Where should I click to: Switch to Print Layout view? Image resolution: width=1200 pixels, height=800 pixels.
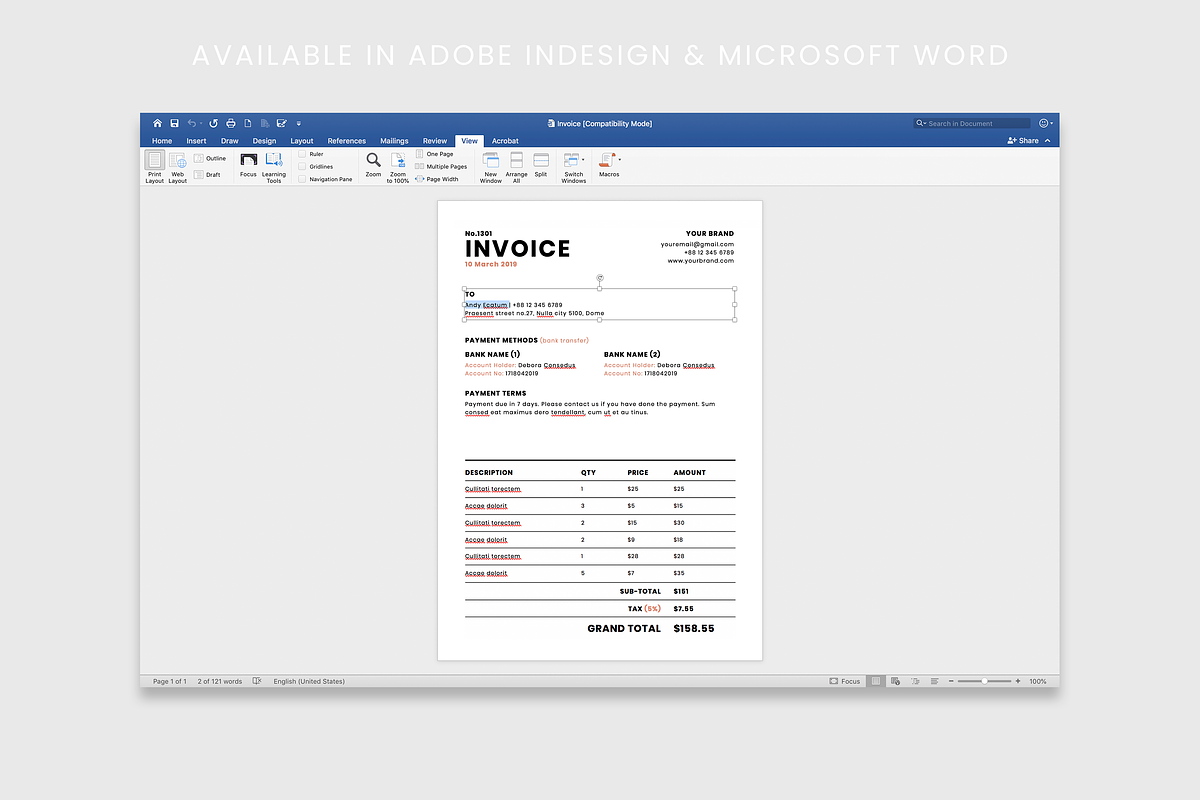point(154,166)
